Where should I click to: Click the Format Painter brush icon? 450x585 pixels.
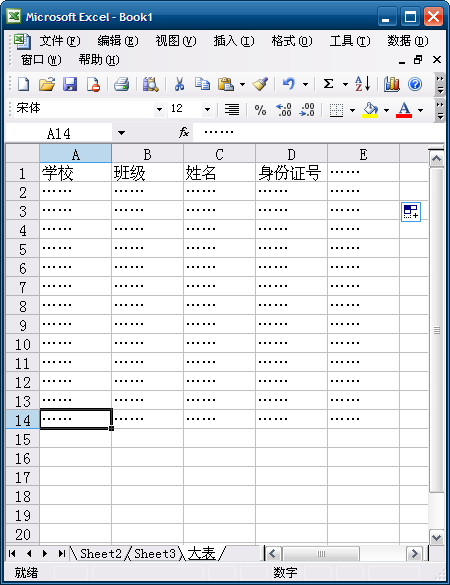pyautogui.click(x=260, y=84)
